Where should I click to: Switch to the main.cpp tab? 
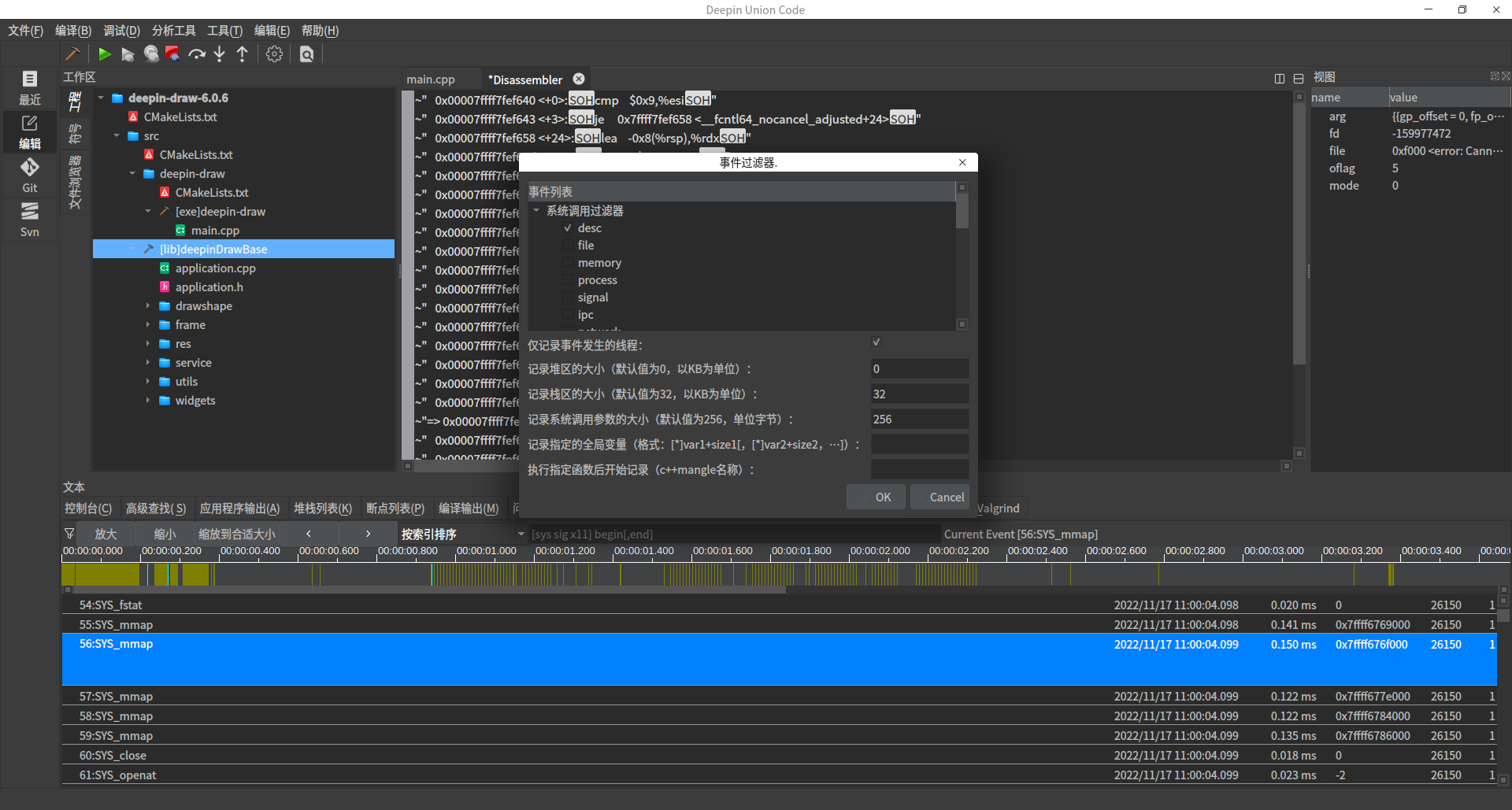(x=430, y=79)
